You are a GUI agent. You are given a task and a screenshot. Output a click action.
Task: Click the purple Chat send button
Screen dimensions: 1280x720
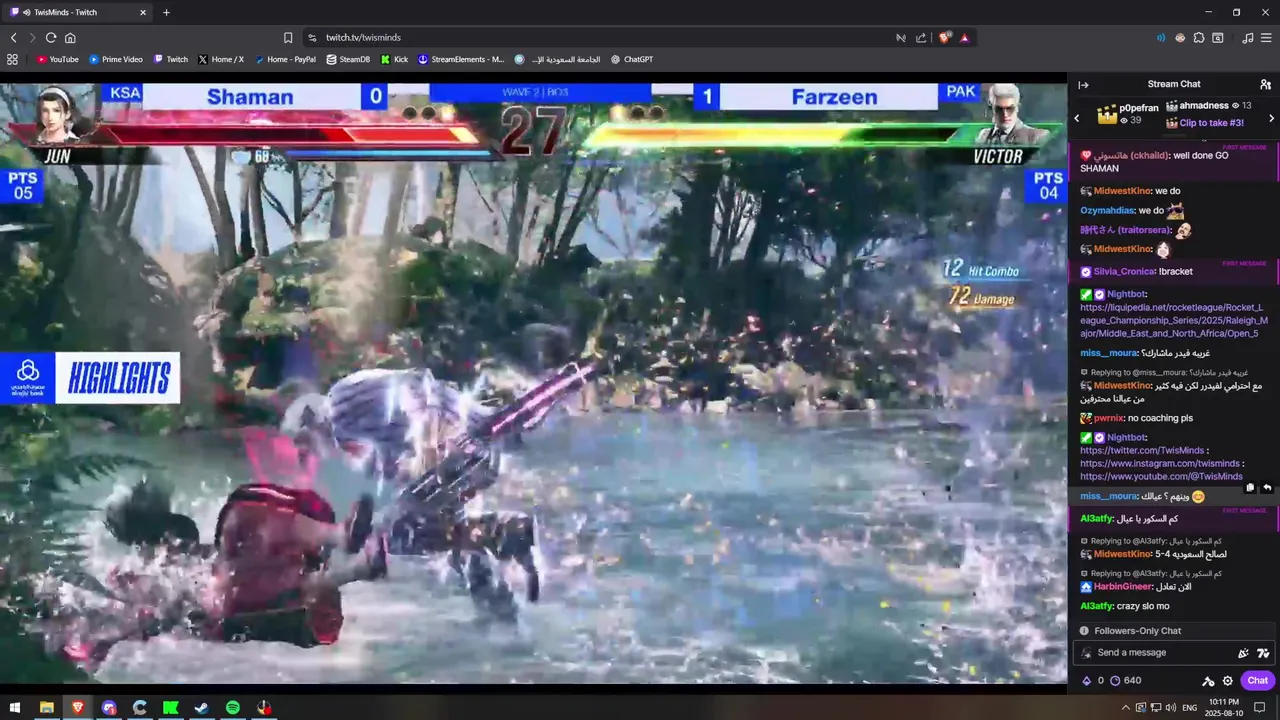click(1257, 681)
